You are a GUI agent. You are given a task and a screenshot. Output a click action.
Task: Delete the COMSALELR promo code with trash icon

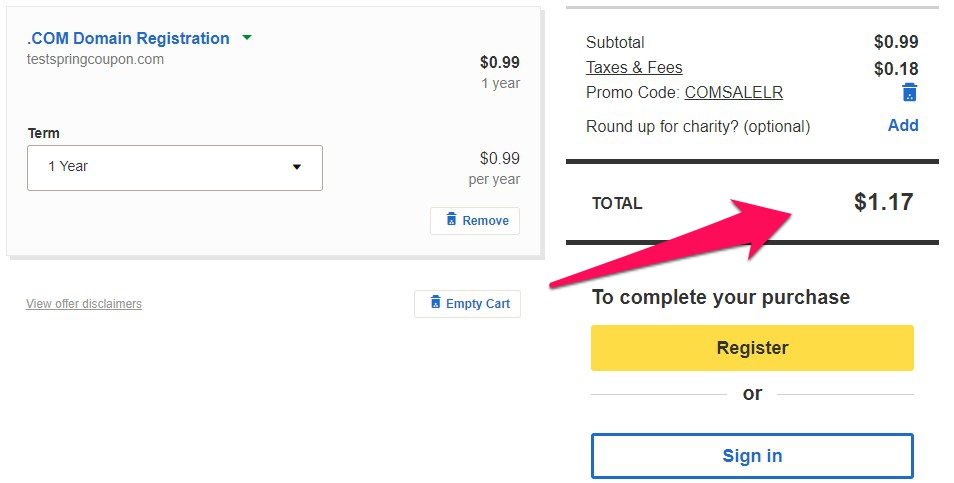pos(909,92)
